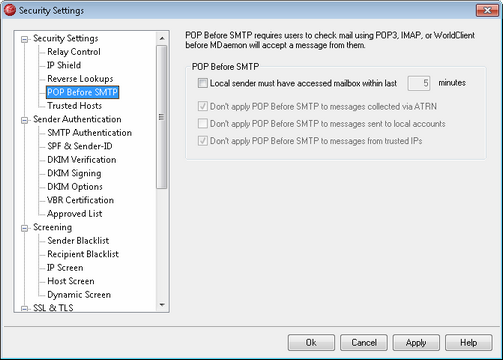Viewport: 503px width, 360px height.
Task: Click the Ok button
Action: (311, 343)
